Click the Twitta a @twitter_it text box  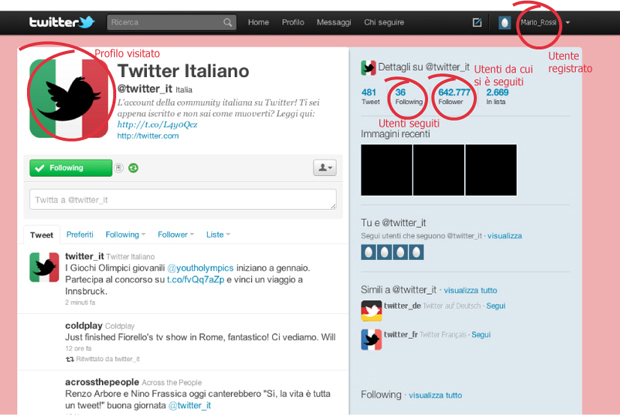183,200
